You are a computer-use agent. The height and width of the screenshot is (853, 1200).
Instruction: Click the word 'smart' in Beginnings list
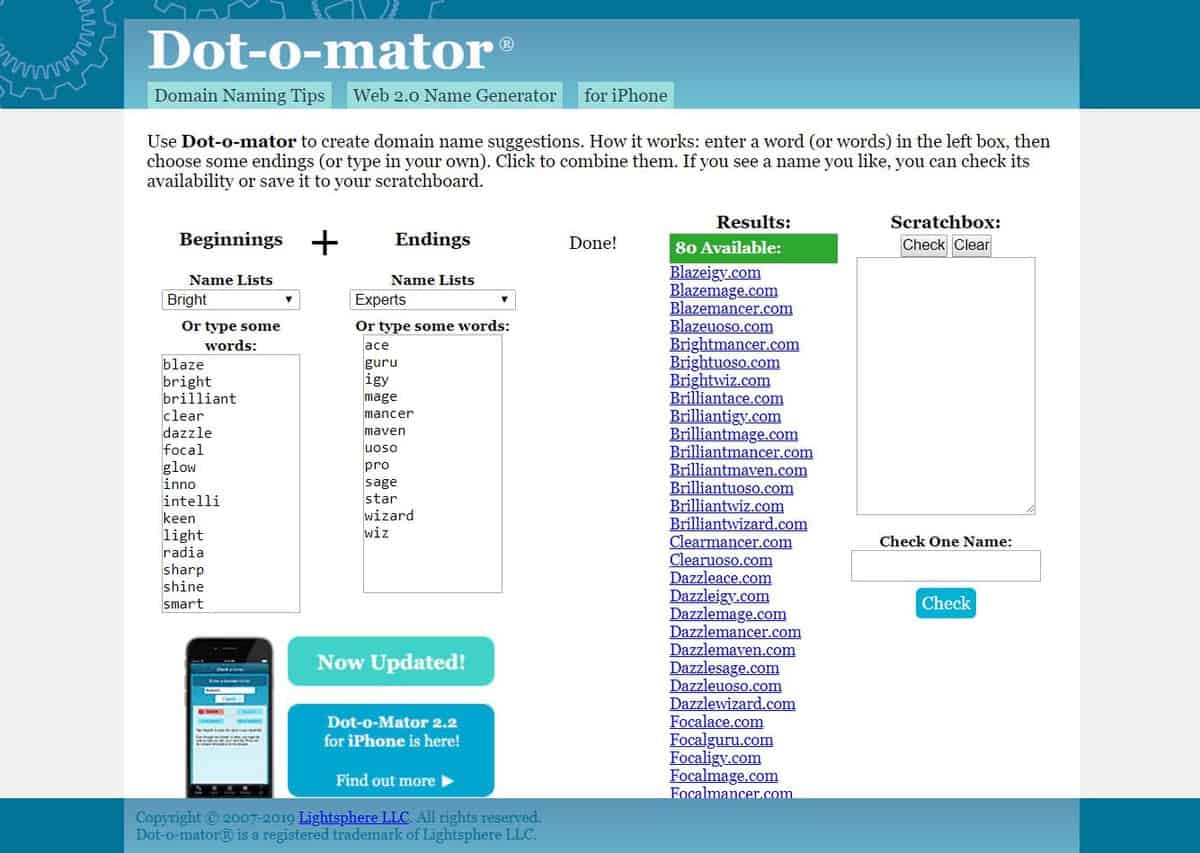tap(183, 604)
